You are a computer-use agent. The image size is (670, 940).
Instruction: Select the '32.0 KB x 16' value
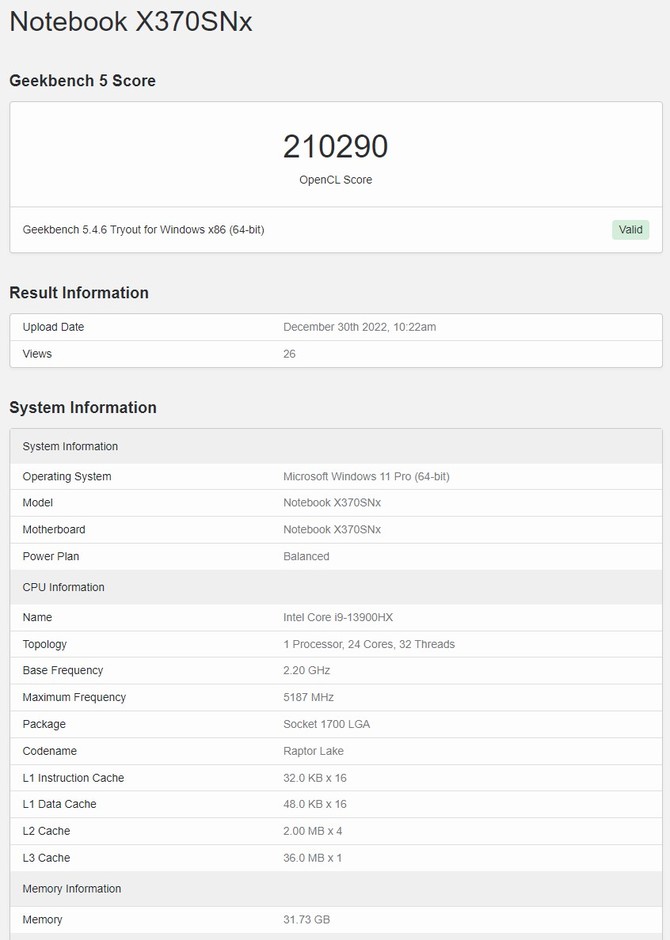(x=315, y=778)
